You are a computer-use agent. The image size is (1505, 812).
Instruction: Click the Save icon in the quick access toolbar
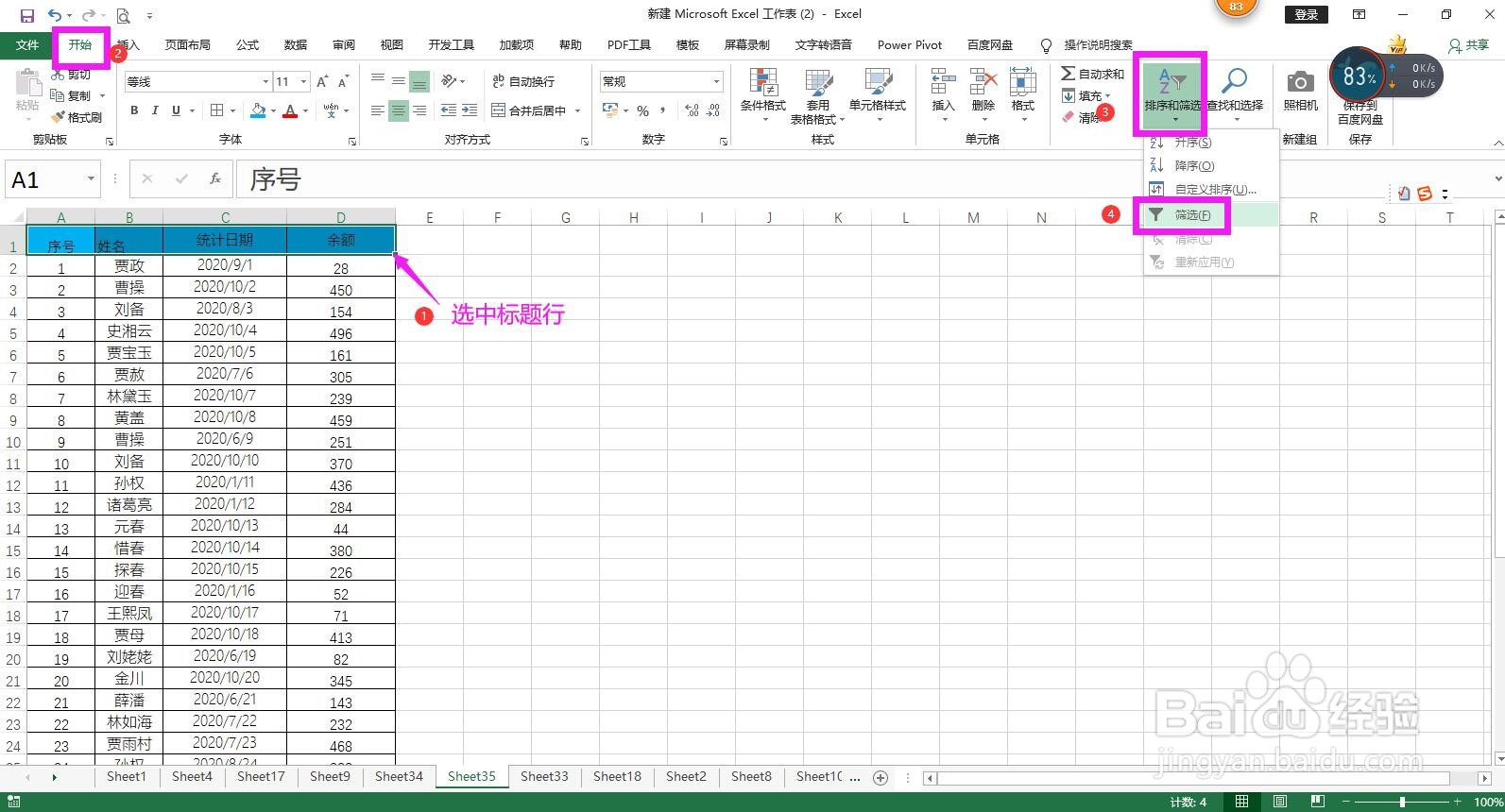[x=26, y=15]
